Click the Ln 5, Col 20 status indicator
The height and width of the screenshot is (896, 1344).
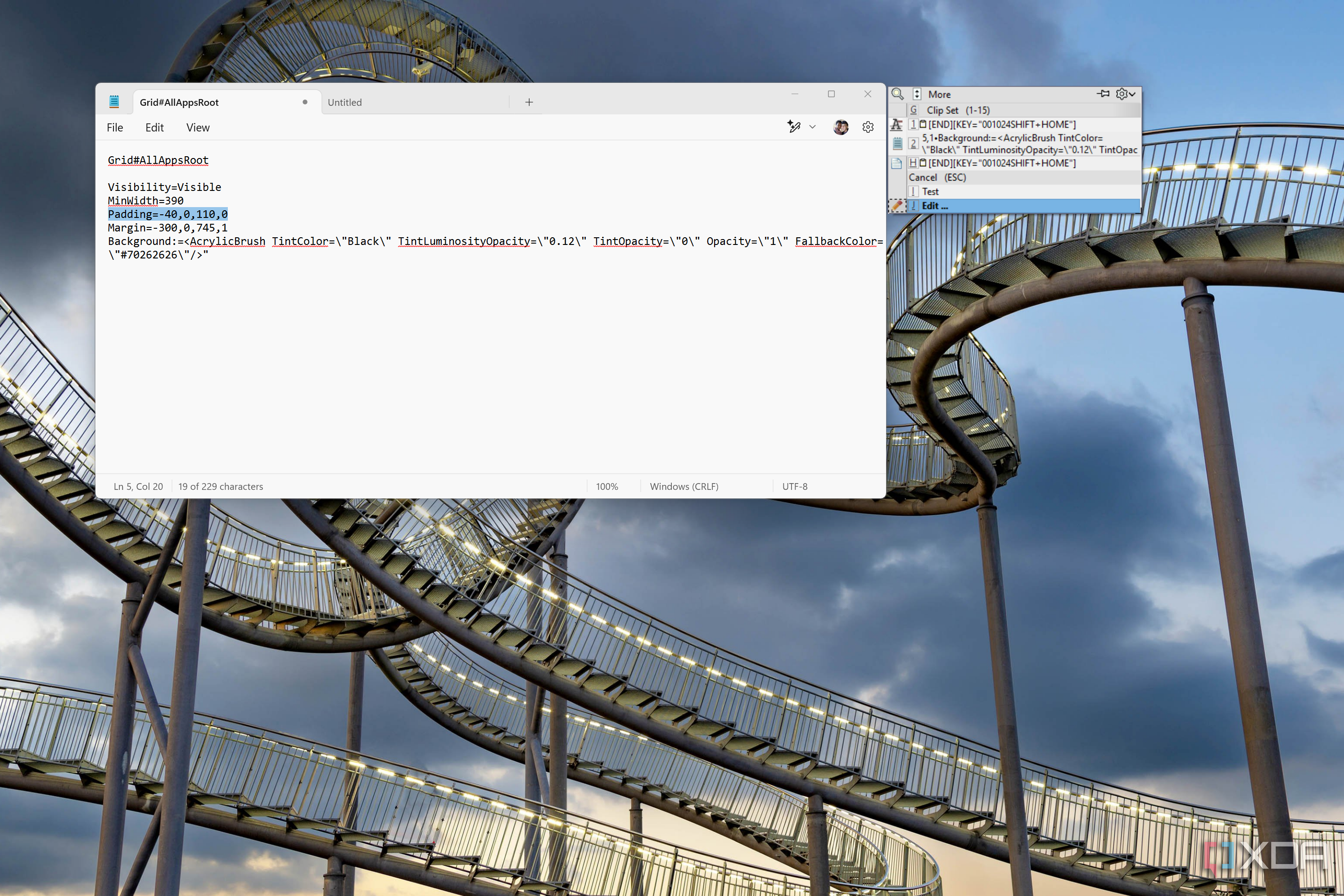click(138, 486)
